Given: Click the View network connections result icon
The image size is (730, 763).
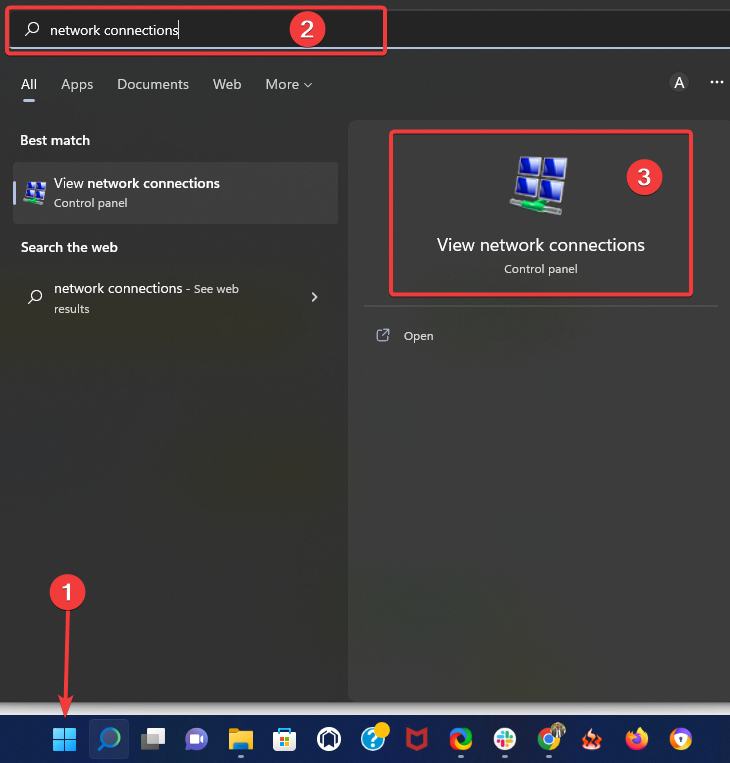Looking at the screenshot, I should point(35,193).
